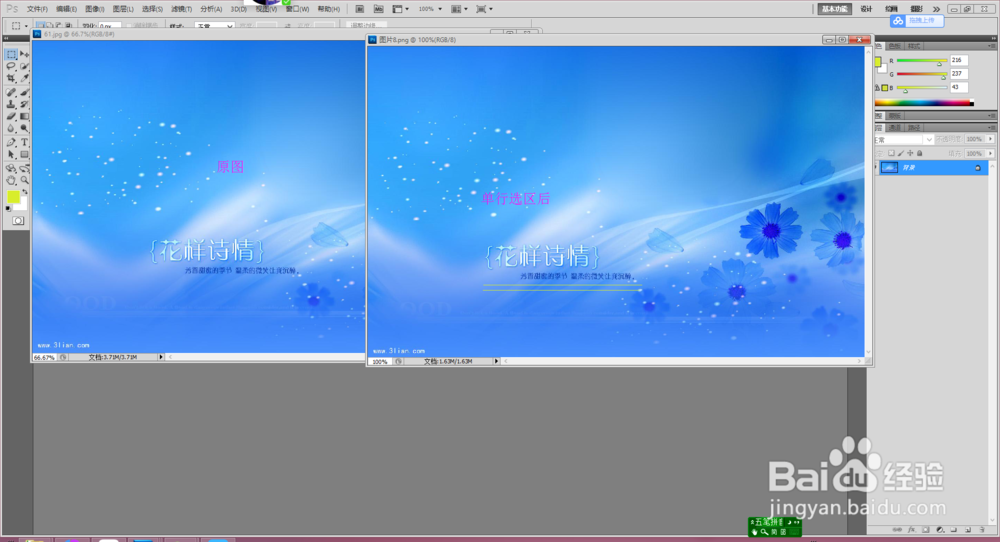Edit the G value field showing 237
The width and height of the screenshot is (1000, 542).
pyautogui.click(x=959, y=73)
